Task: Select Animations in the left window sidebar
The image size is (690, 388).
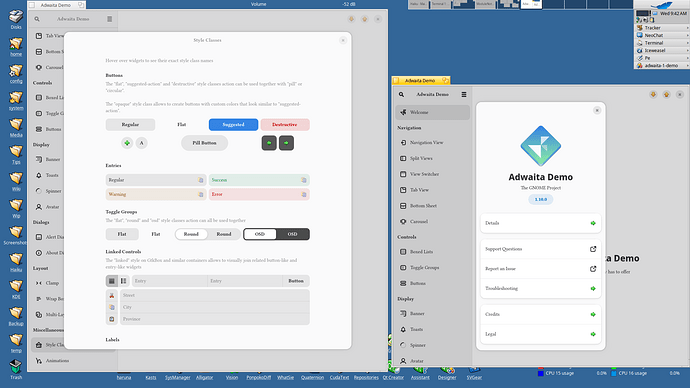Action: [x=73, y=361]
